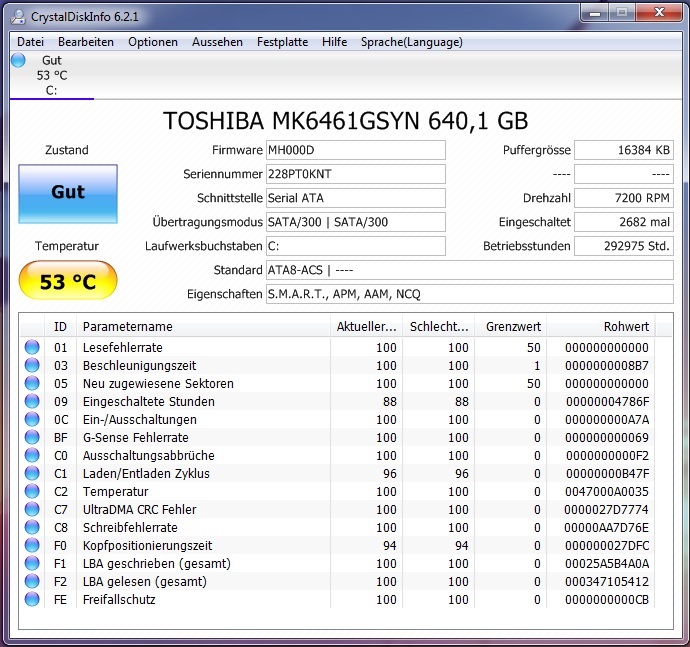Click raw value 00025A5B4A0A of LBA geschrieben
The width and height of the screenshot is (690, 647).
pyautogui.click(x=607, y=563)
